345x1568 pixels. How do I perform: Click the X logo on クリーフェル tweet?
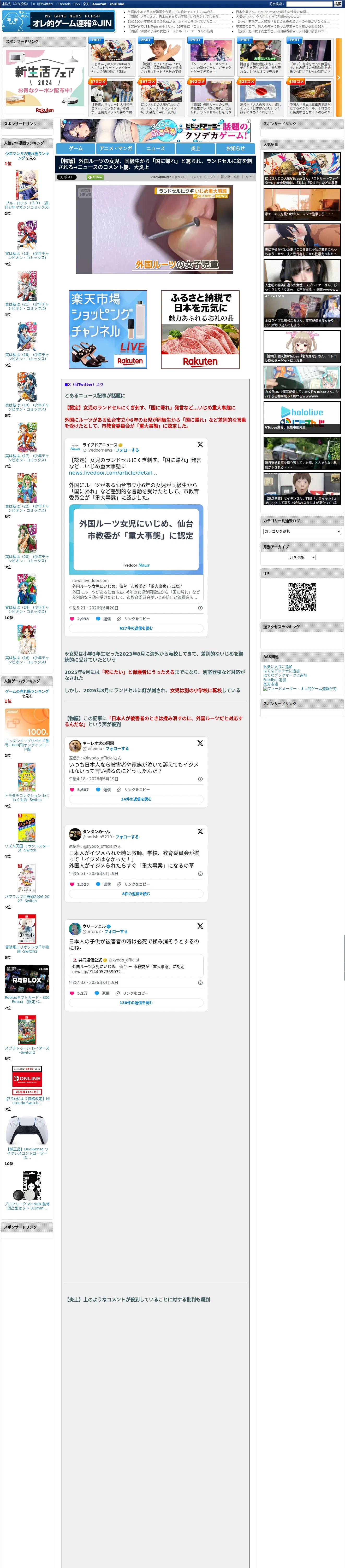point(200,926)
